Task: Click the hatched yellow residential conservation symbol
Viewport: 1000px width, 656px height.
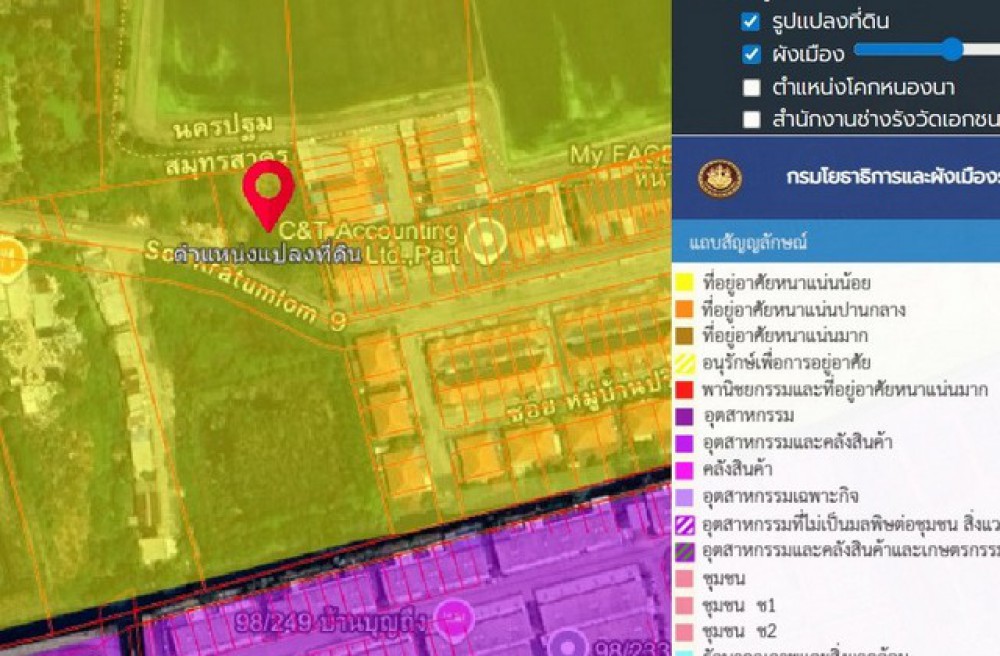Action: [684, 363]
